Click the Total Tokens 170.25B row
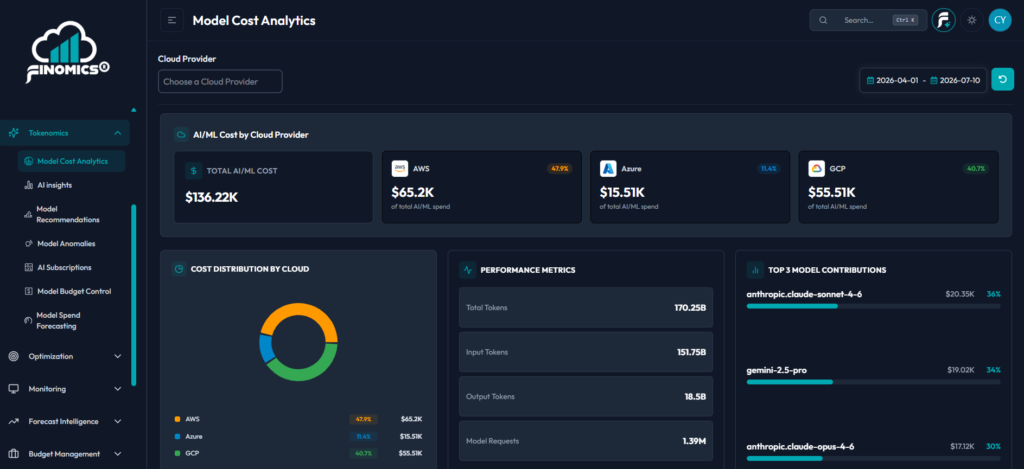The width and height of the screenshot is (1024, 469). coord(586,308)
